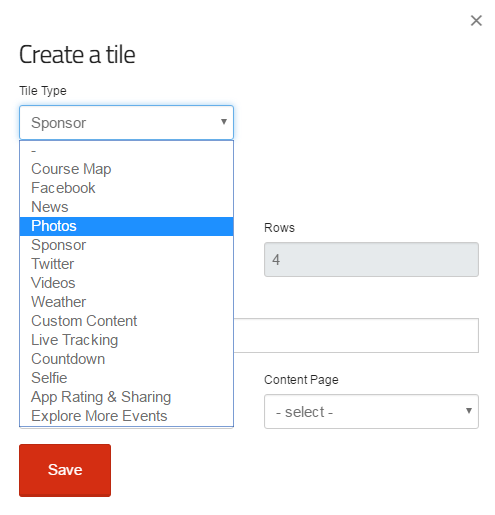Image resolution: width=495 pixels, height=515 pixels.
Task: Click the Rows field showing 4
Action: [x=371, y=259]
